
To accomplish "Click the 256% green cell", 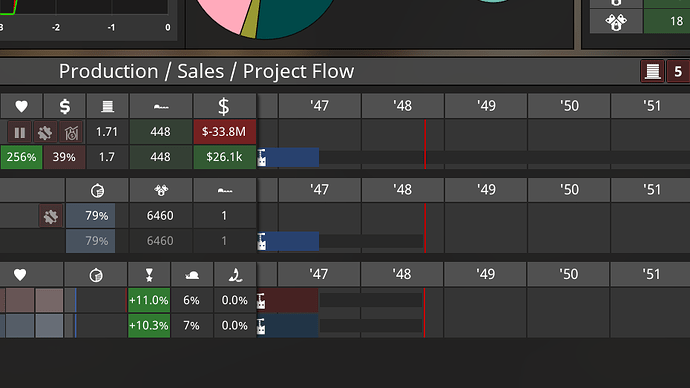I will 21,157.
